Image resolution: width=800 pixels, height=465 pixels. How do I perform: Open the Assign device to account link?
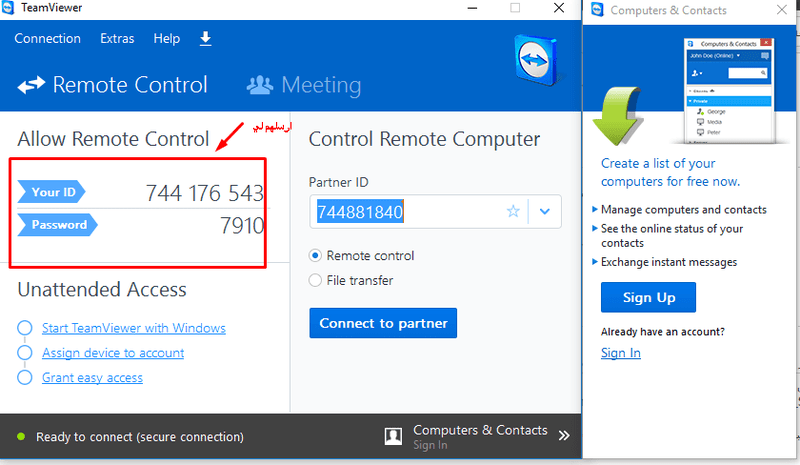(113, 353)
